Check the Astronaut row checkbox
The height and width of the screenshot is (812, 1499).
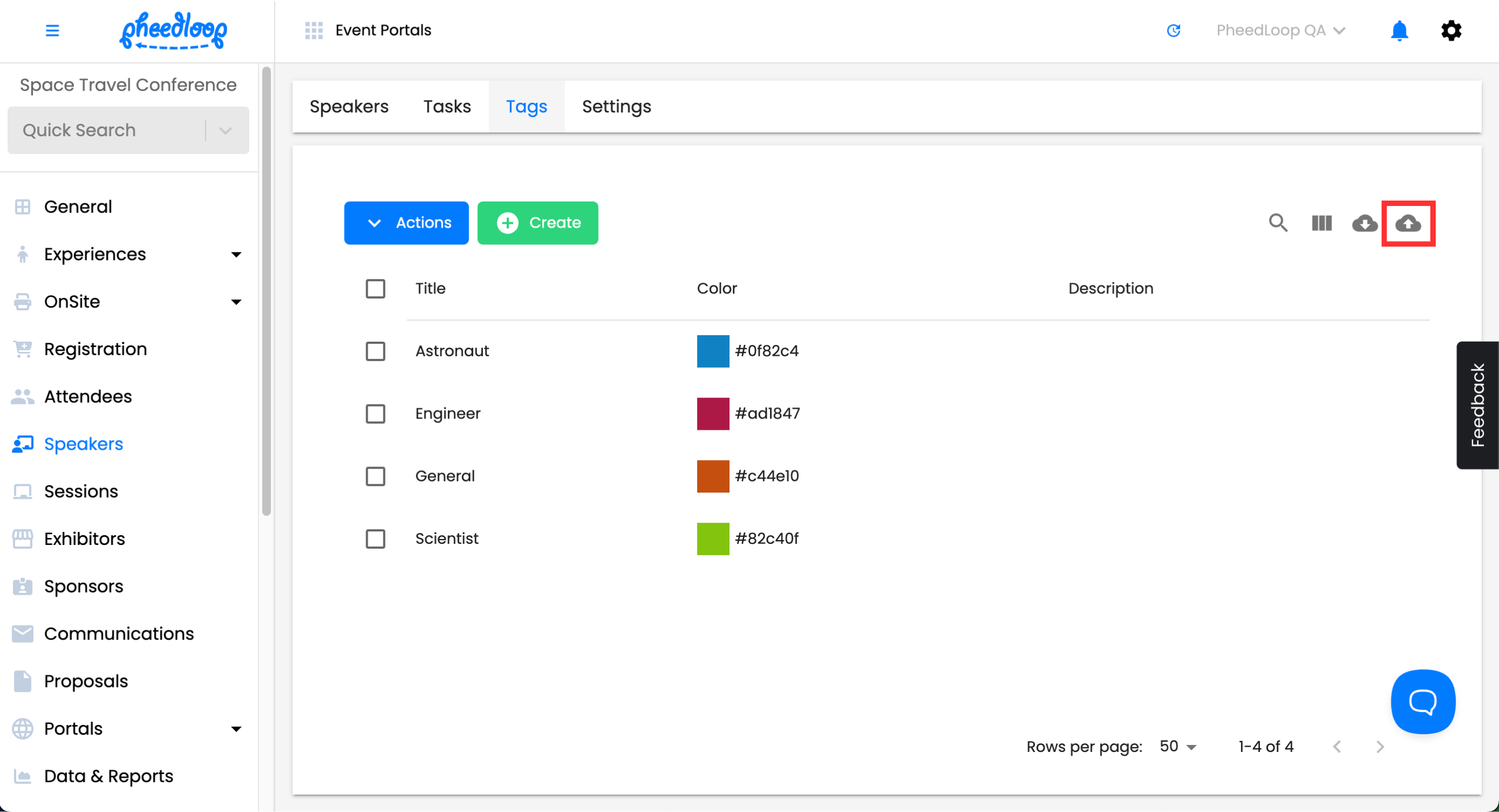pos(375,351)
